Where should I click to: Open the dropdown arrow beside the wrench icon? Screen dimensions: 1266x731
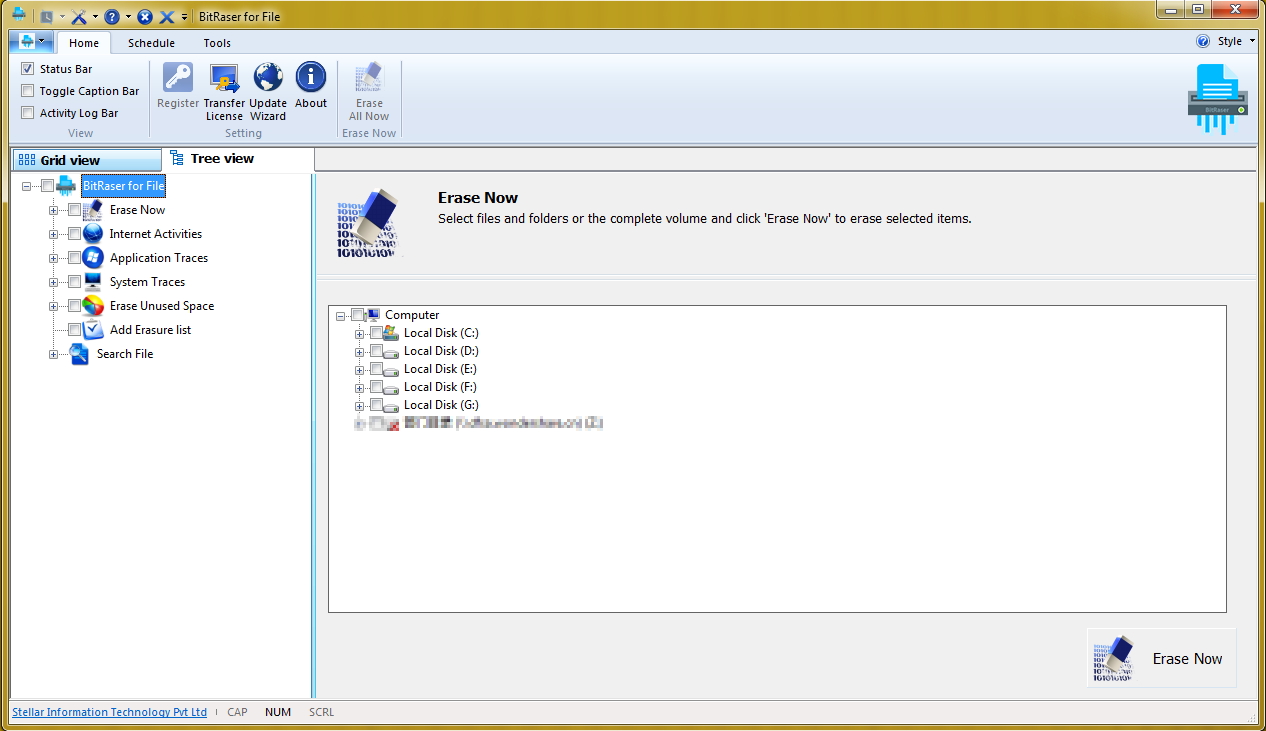(96, 17)
